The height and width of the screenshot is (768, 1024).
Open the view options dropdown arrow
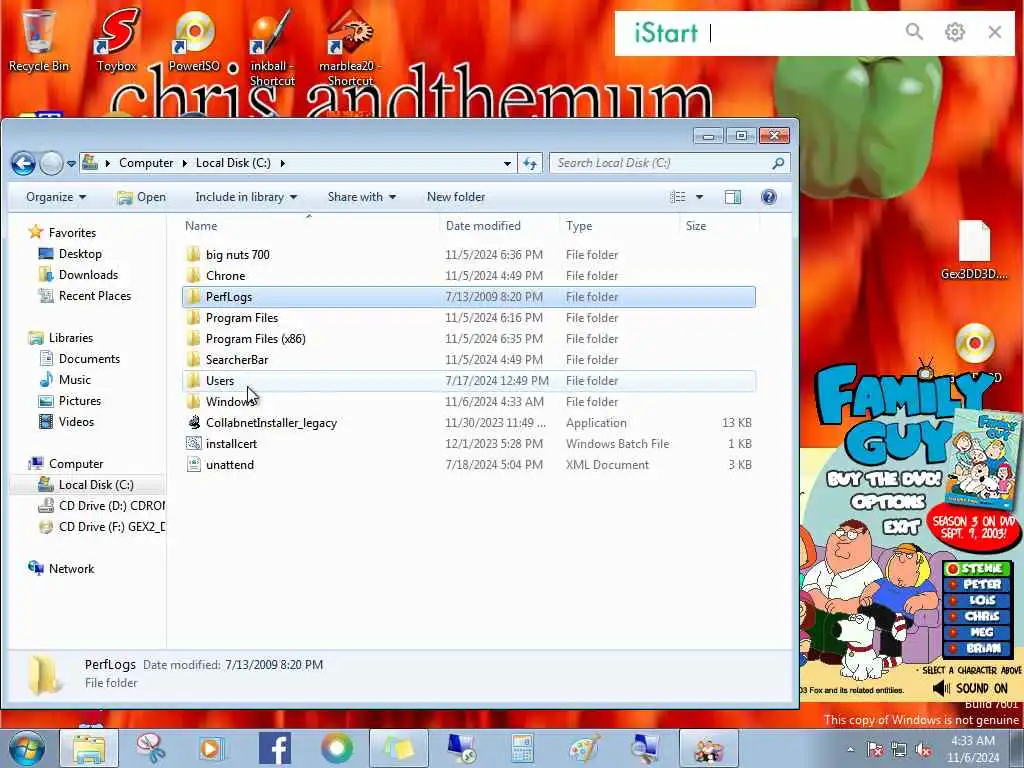(x=699, y=197)
